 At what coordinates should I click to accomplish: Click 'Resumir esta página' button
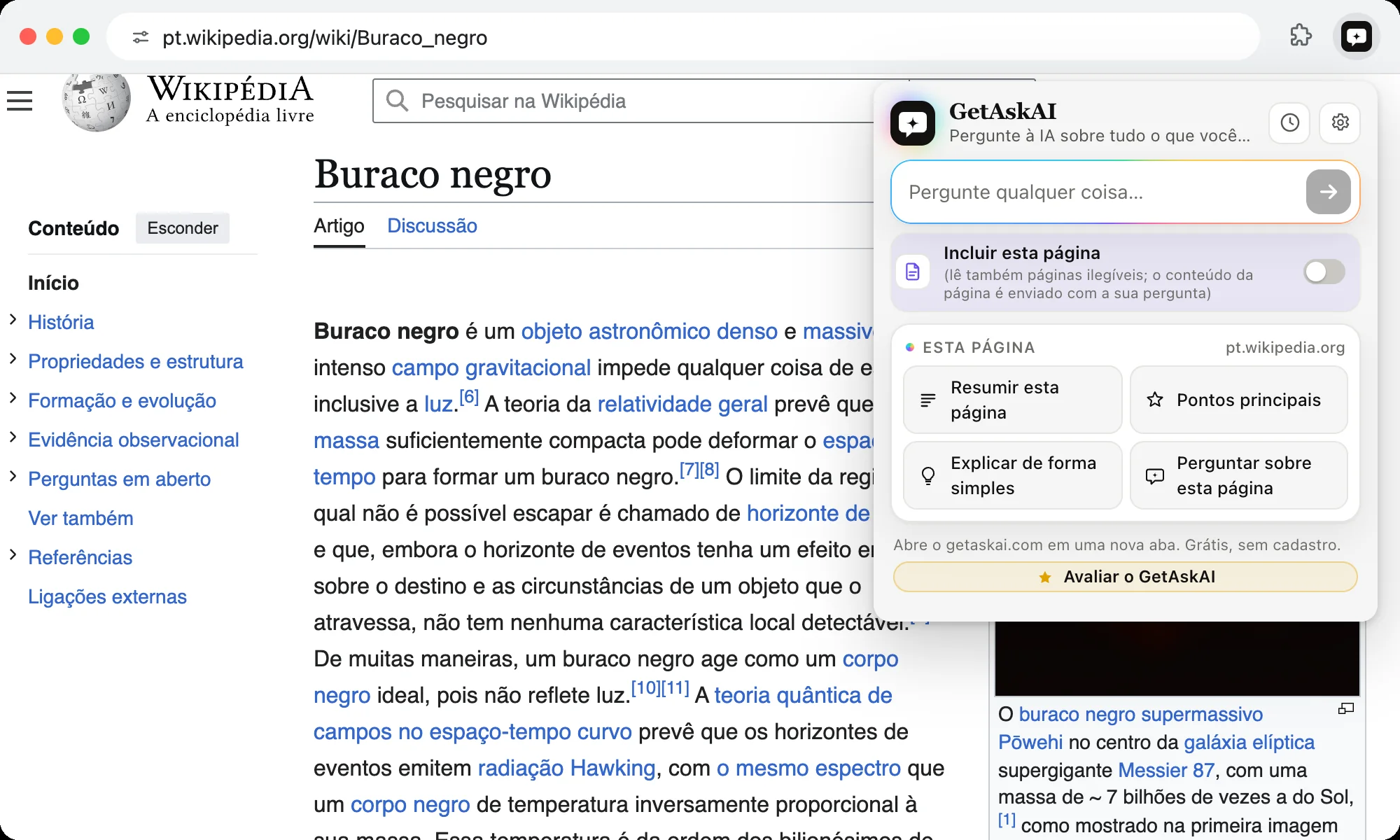click(x=1013, y=400)
